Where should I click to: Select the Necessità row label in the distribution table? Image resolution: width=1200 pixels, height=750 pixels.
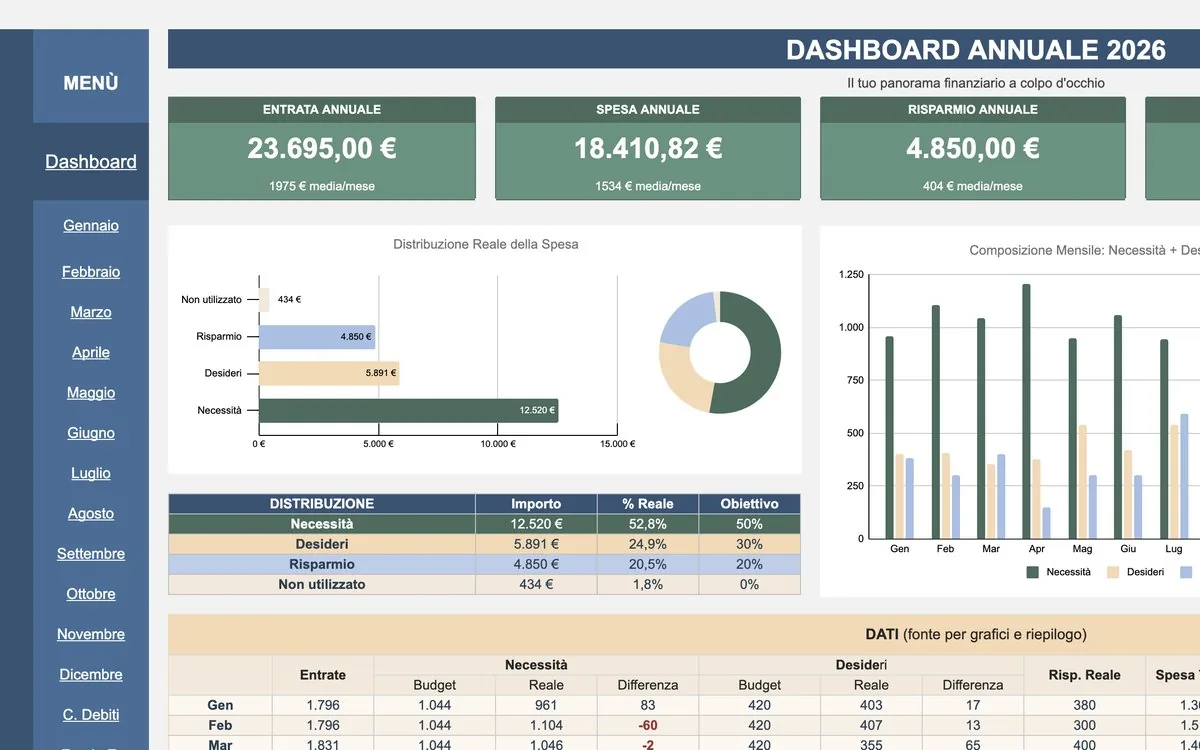coord(322,524)
